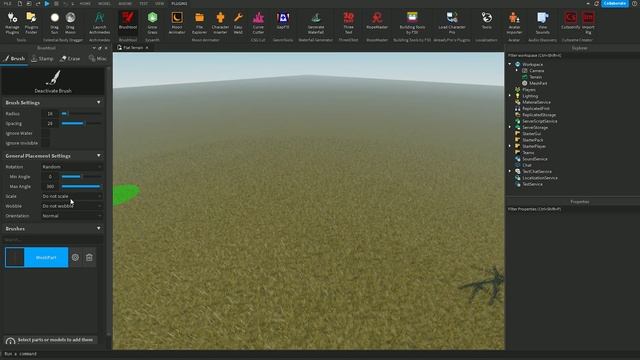Open the Avatar Importer
Screen dimensions: 640x360
[x=514, y=23]
